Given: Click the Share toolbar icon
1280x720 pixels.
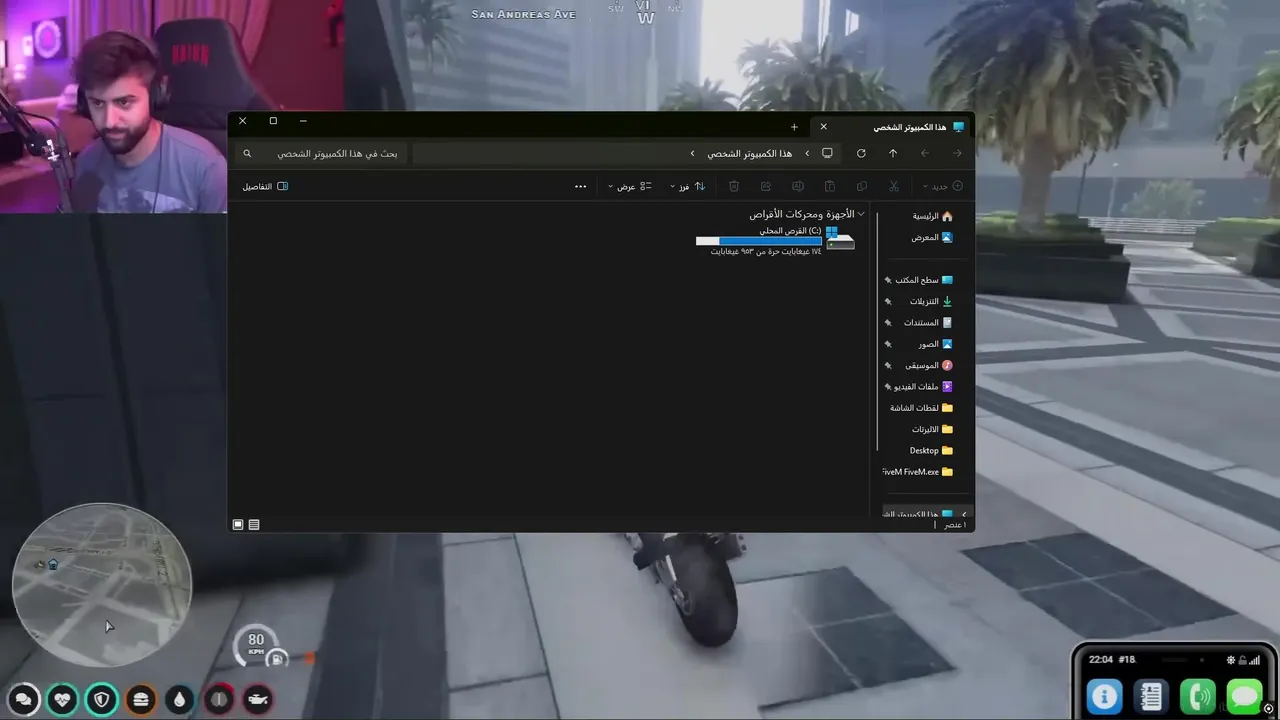Looking at the screenshot, I should pos(766,186).
